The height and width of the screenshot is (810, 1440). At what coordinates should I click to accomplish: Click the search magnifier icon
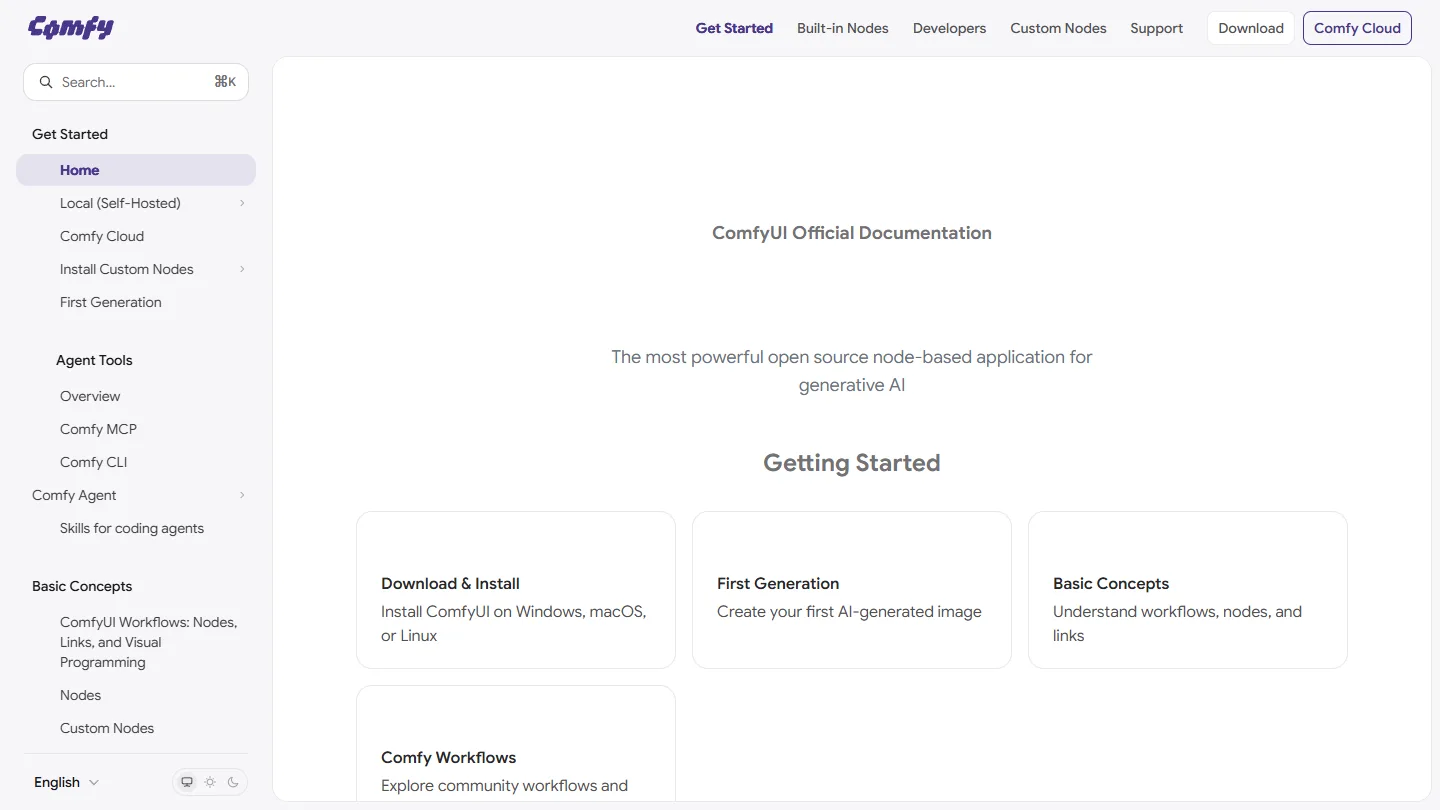click(x=45, y=82)
